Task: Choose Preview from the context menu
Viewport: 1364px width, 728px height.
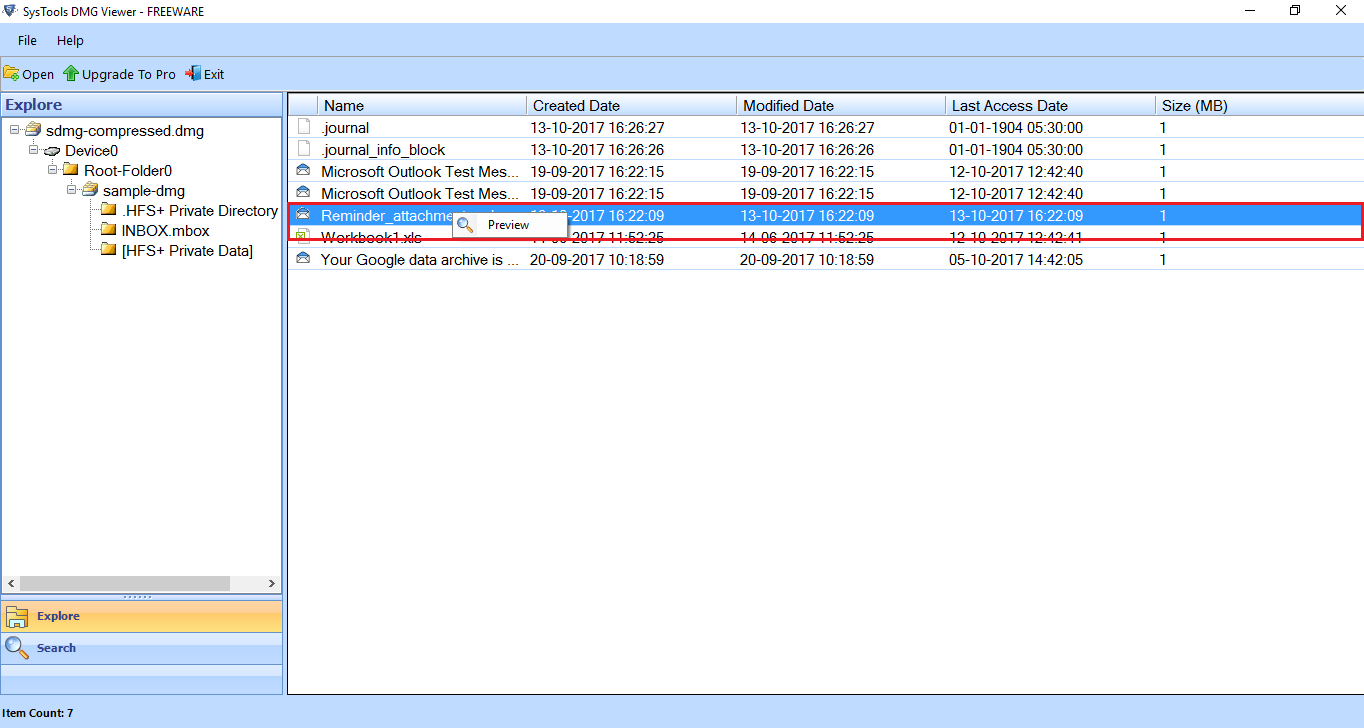Action: 509,225
